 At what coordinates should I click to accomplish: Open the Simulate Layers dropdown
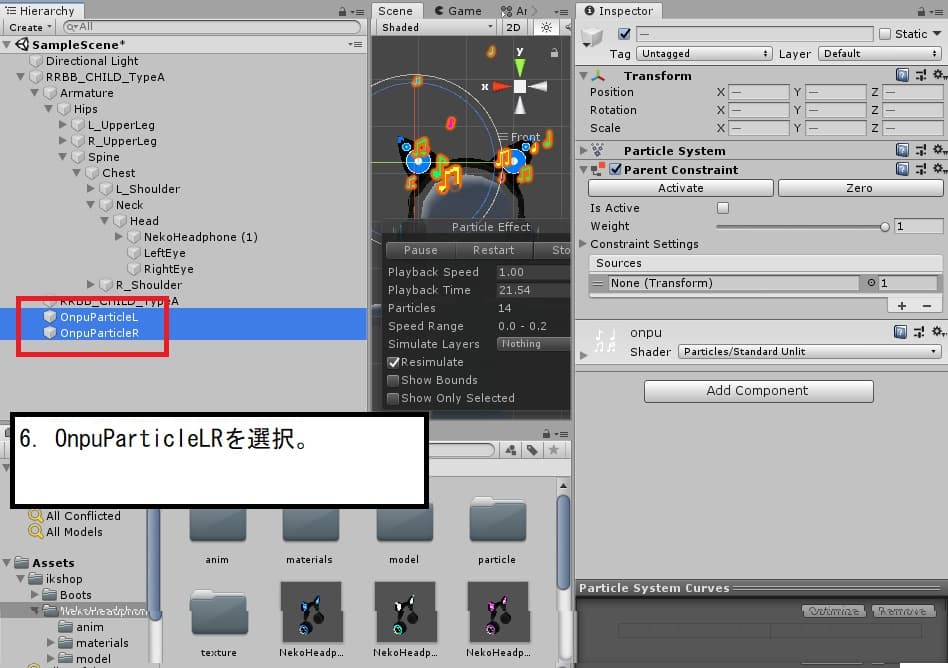(x=533, y=343)
